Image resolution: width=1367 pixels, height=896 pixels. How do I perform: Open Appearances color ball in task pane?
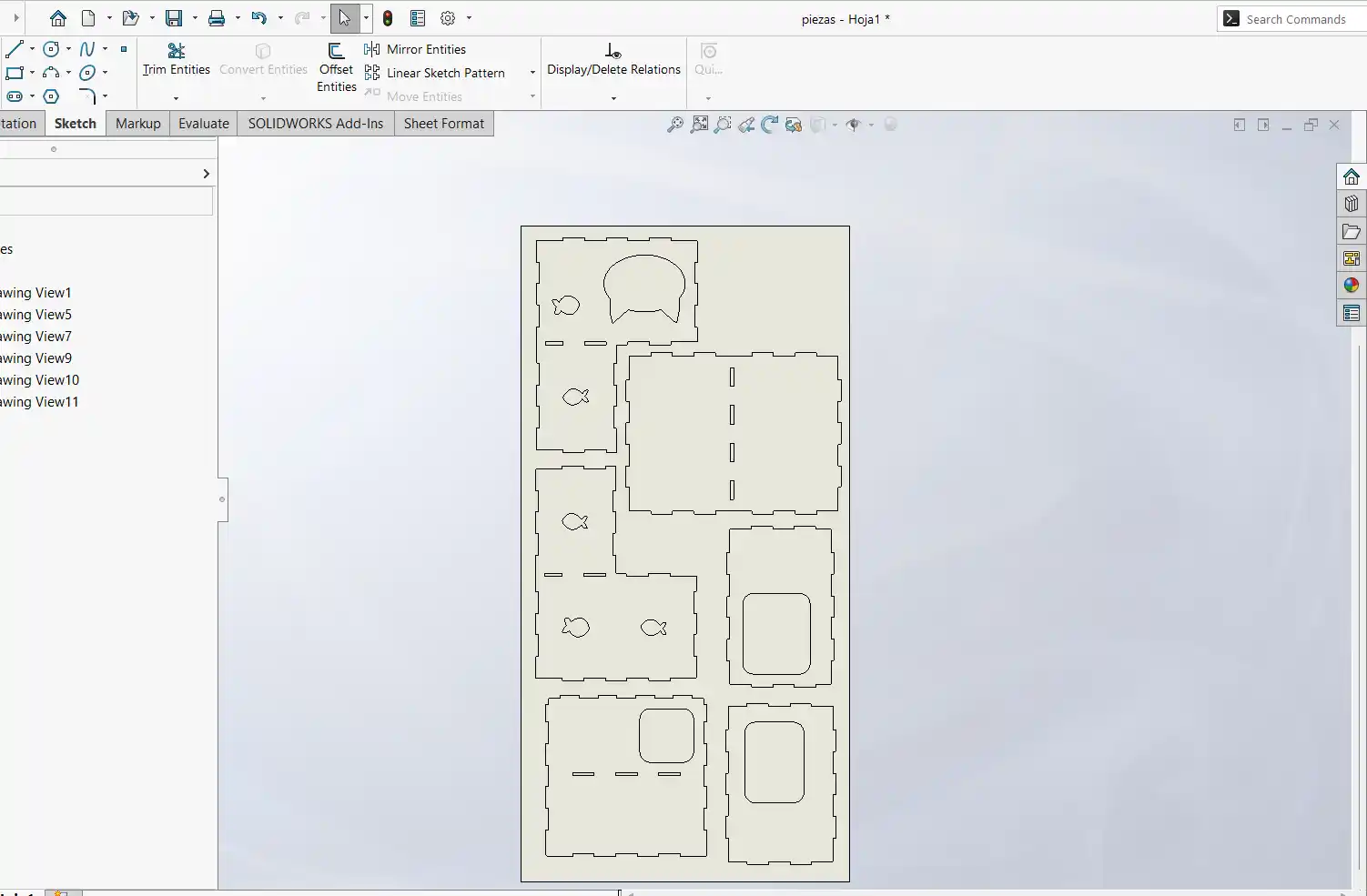[1352, 286]
